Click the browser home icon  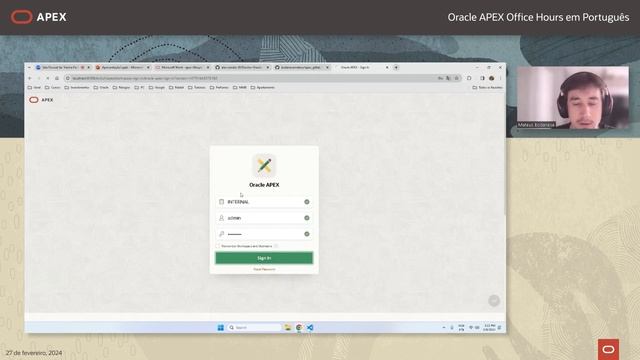pos(57,78)
